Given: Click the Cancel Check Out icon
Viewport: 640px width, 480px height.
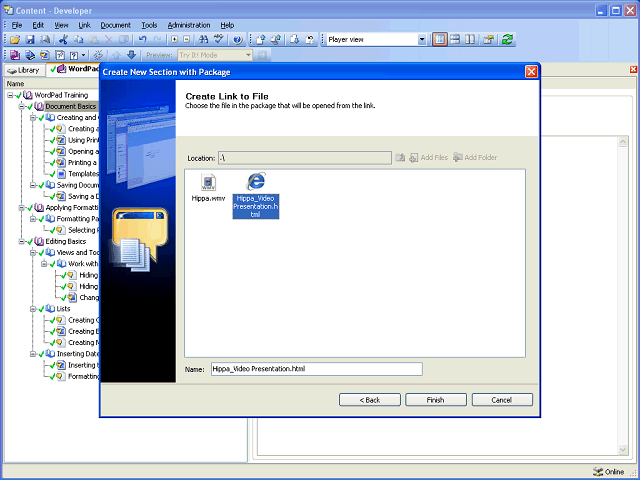Looking at the screenshot, I should tap(310, 40).
